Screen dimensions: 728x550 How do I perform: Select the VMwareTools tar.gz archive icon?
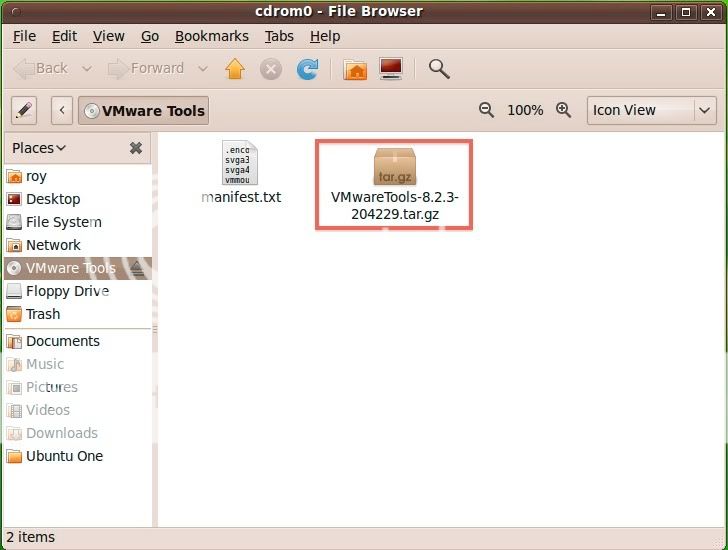click(x=395, y=166)
